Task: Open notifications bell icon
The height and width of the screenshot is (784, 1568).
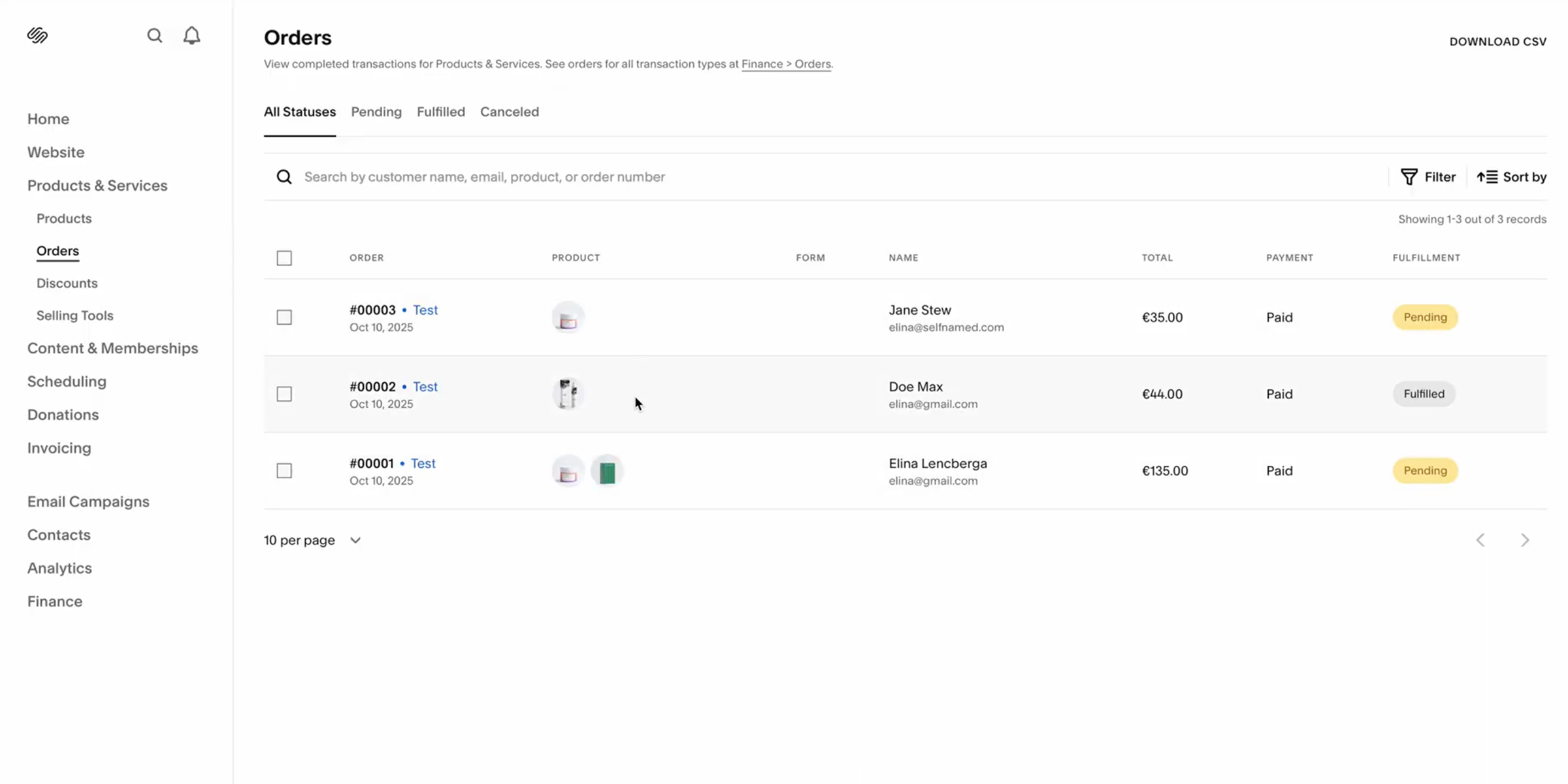Action: tap(191, 35)
